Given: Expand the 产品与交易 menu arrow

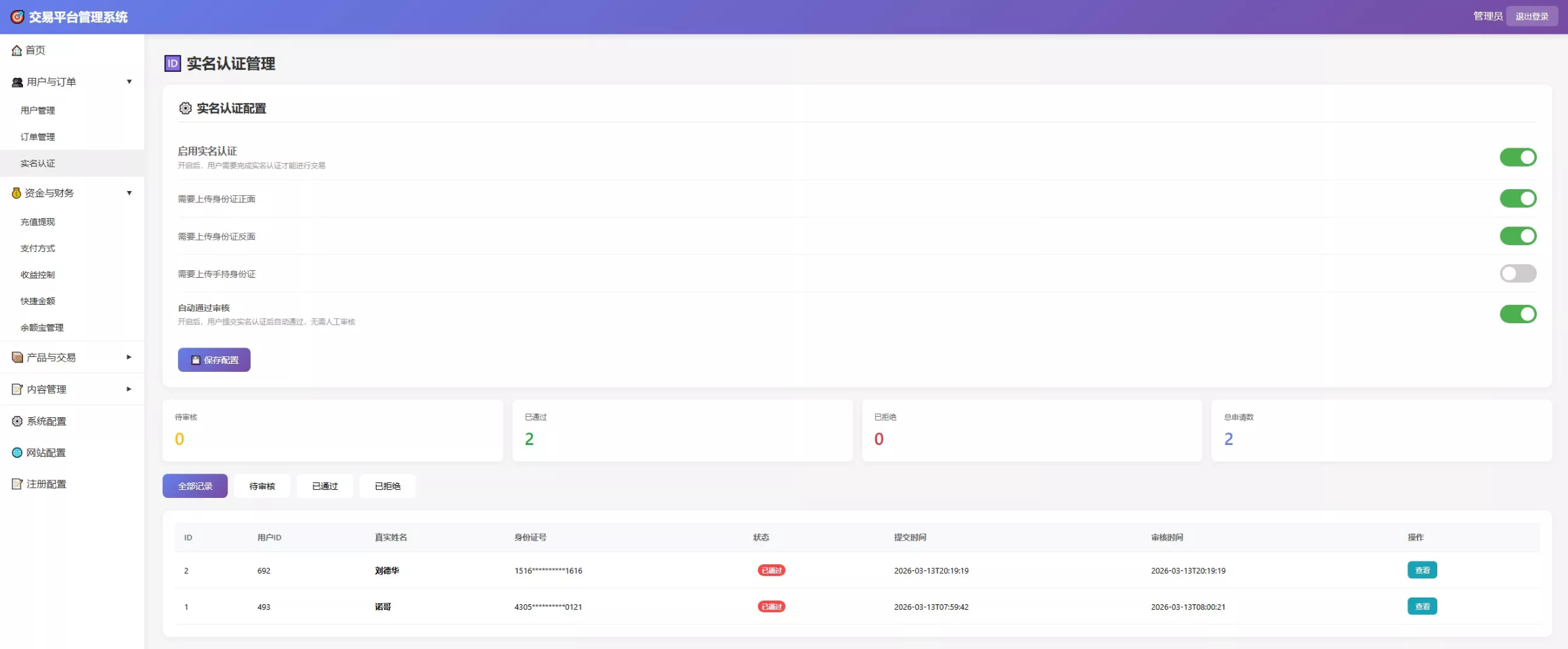Looking at the screenshot, I should click(129, 357).
